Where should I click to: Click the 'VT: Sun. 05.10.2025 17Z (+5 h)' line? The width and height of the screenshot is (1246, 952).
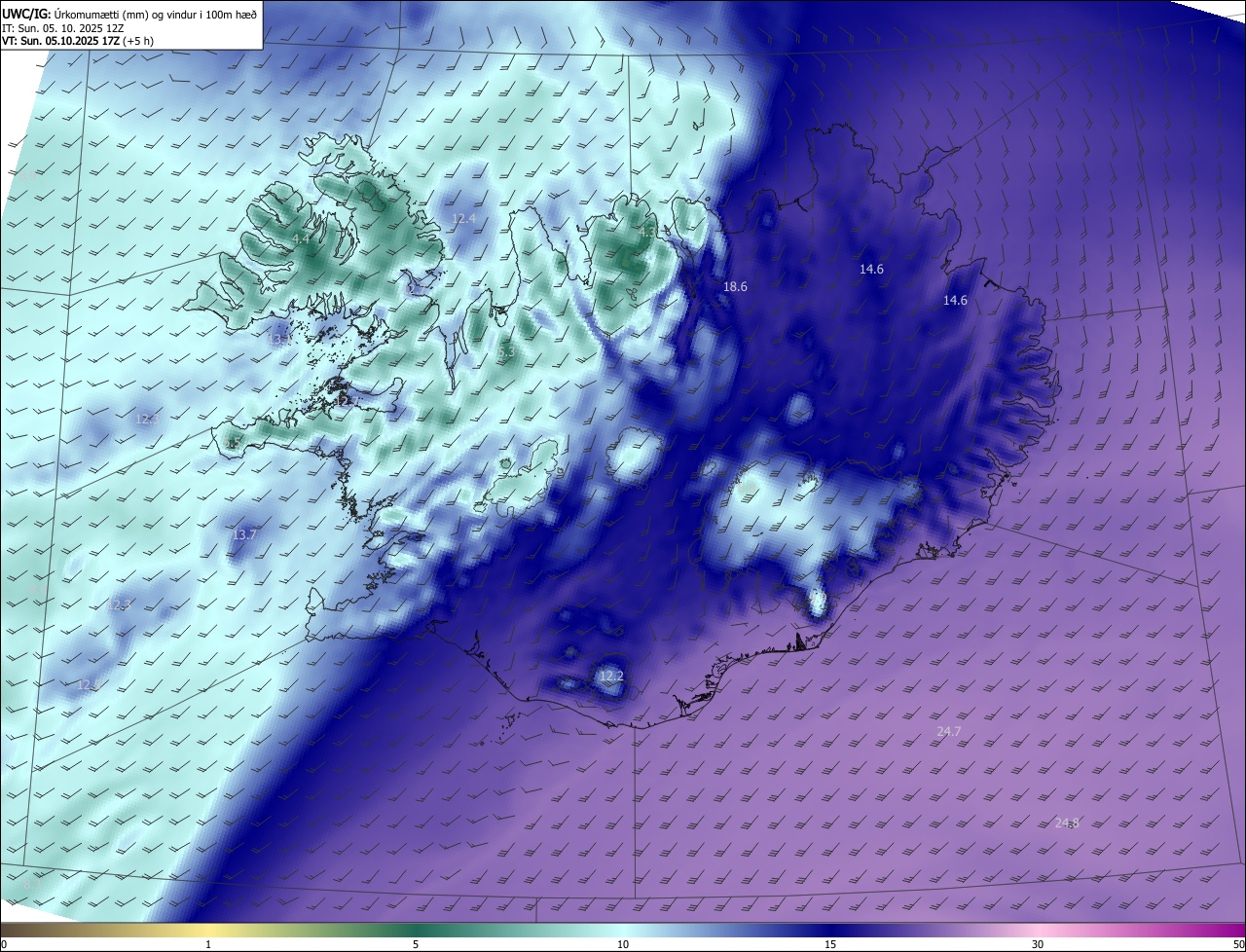coord(78,41)
